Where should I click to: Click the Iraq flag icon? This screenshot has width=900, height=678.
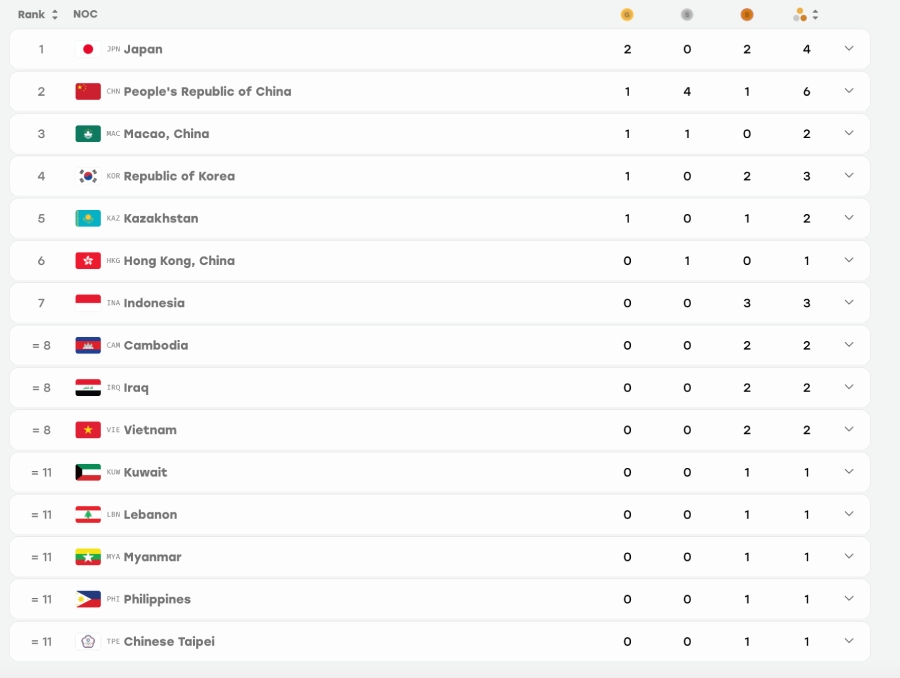[88, 388]
